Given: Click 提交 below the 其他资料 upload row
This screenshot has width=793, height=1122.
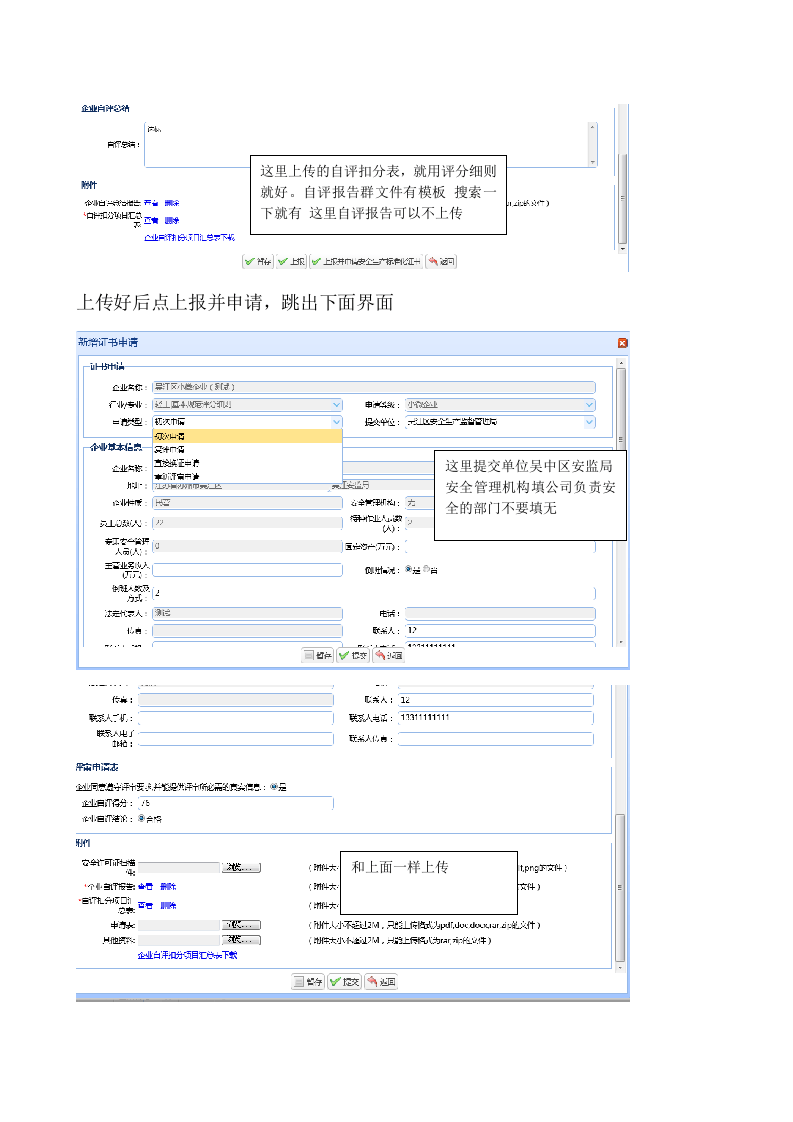Looking at the screenshot, I should click(344, 982).
